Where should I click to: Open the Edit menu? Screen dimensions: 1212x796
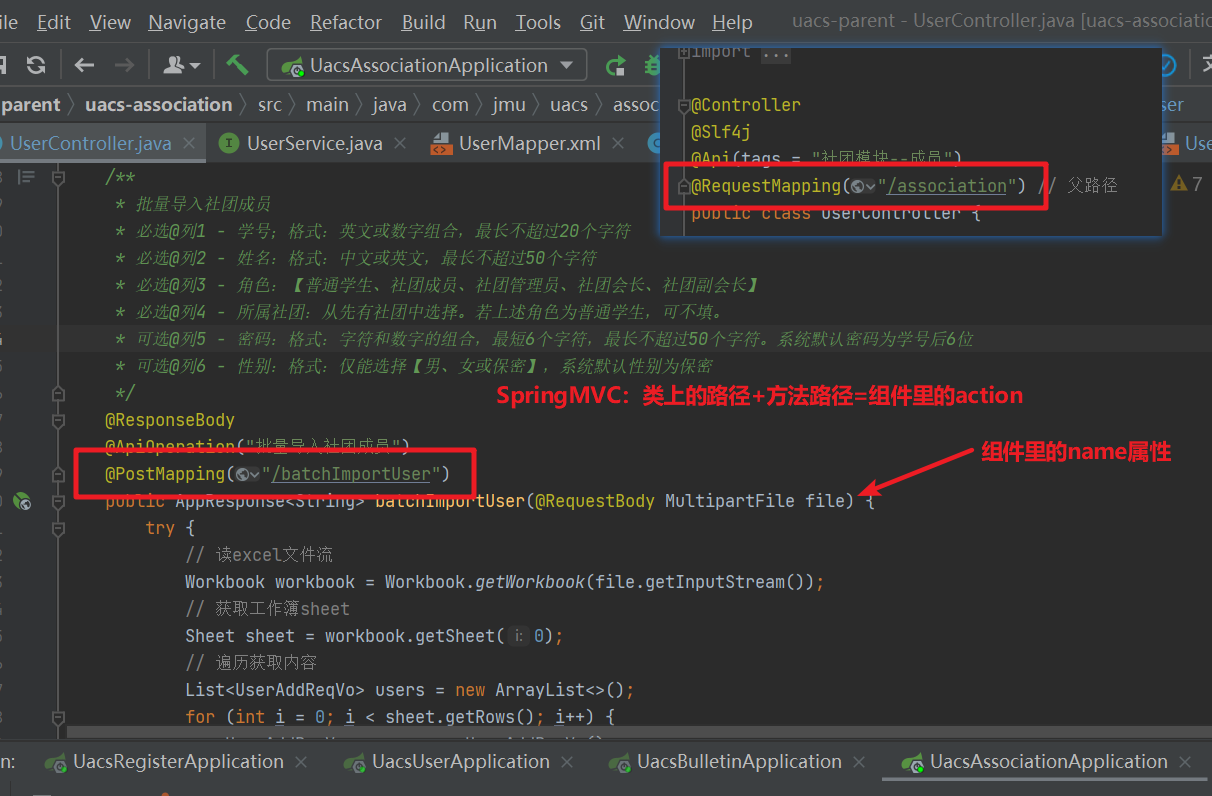tap(54, 22)
